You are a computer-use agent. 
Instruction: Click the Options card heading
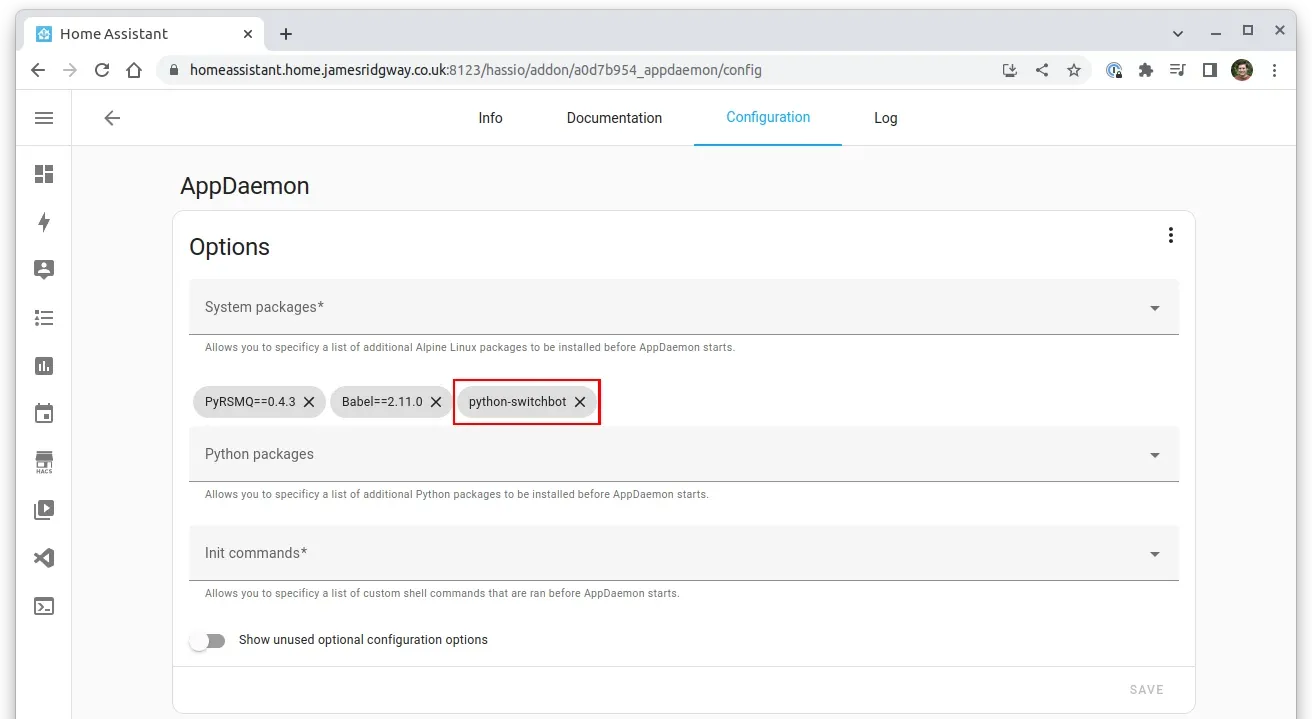click(229, 247)
